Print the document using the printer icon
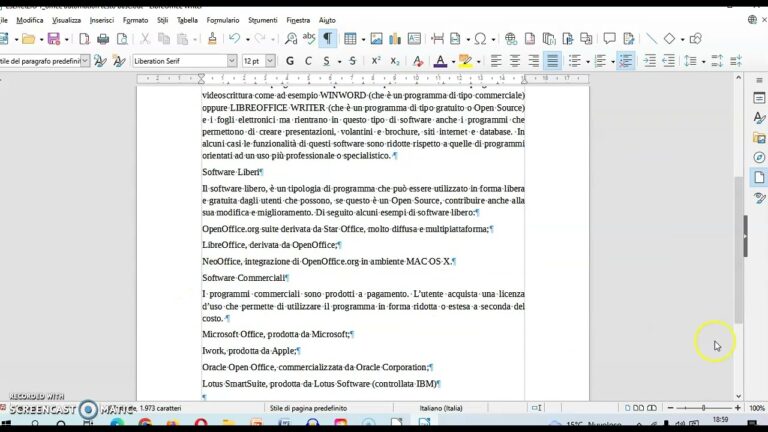Image resolution: width=768 pixels, height=432 pixels. click(x=103, y=39)
